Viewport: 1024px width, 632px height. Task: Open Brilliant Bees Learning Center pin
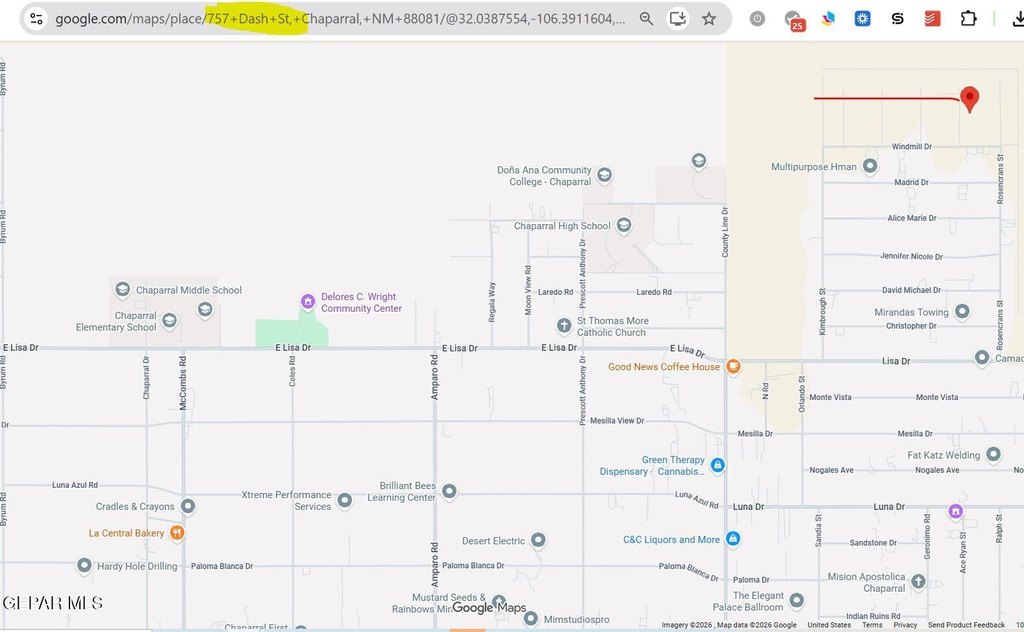pyautogui.click(x=449, y=491)
